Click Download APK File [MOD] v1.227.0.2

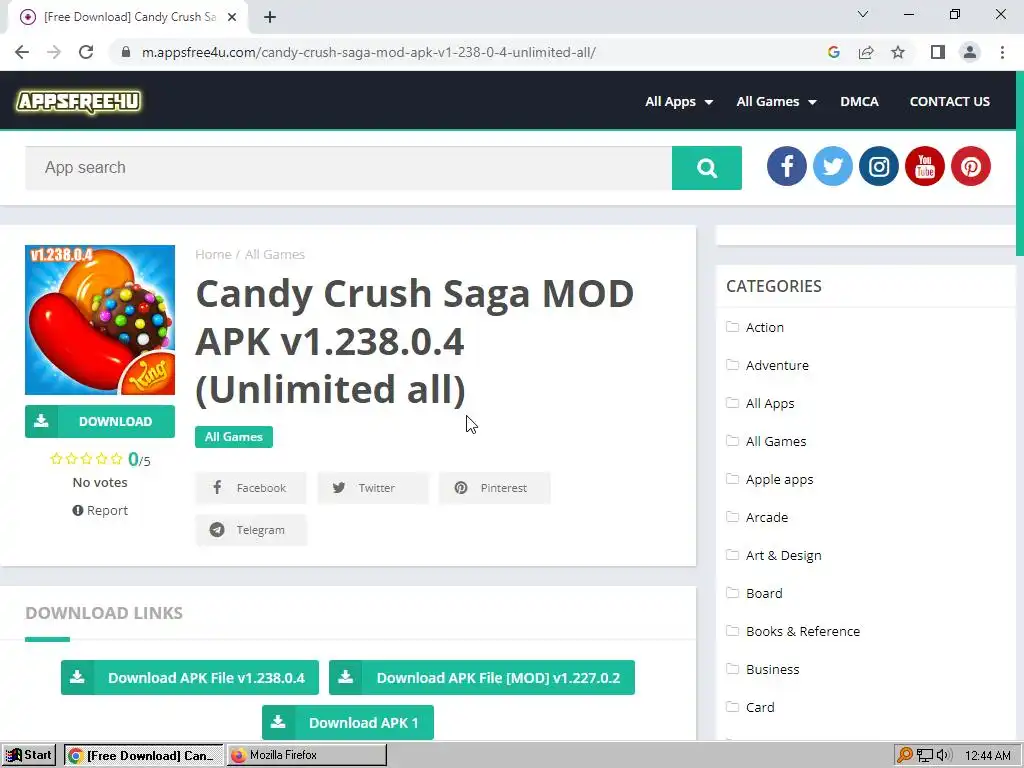[482, 678]
